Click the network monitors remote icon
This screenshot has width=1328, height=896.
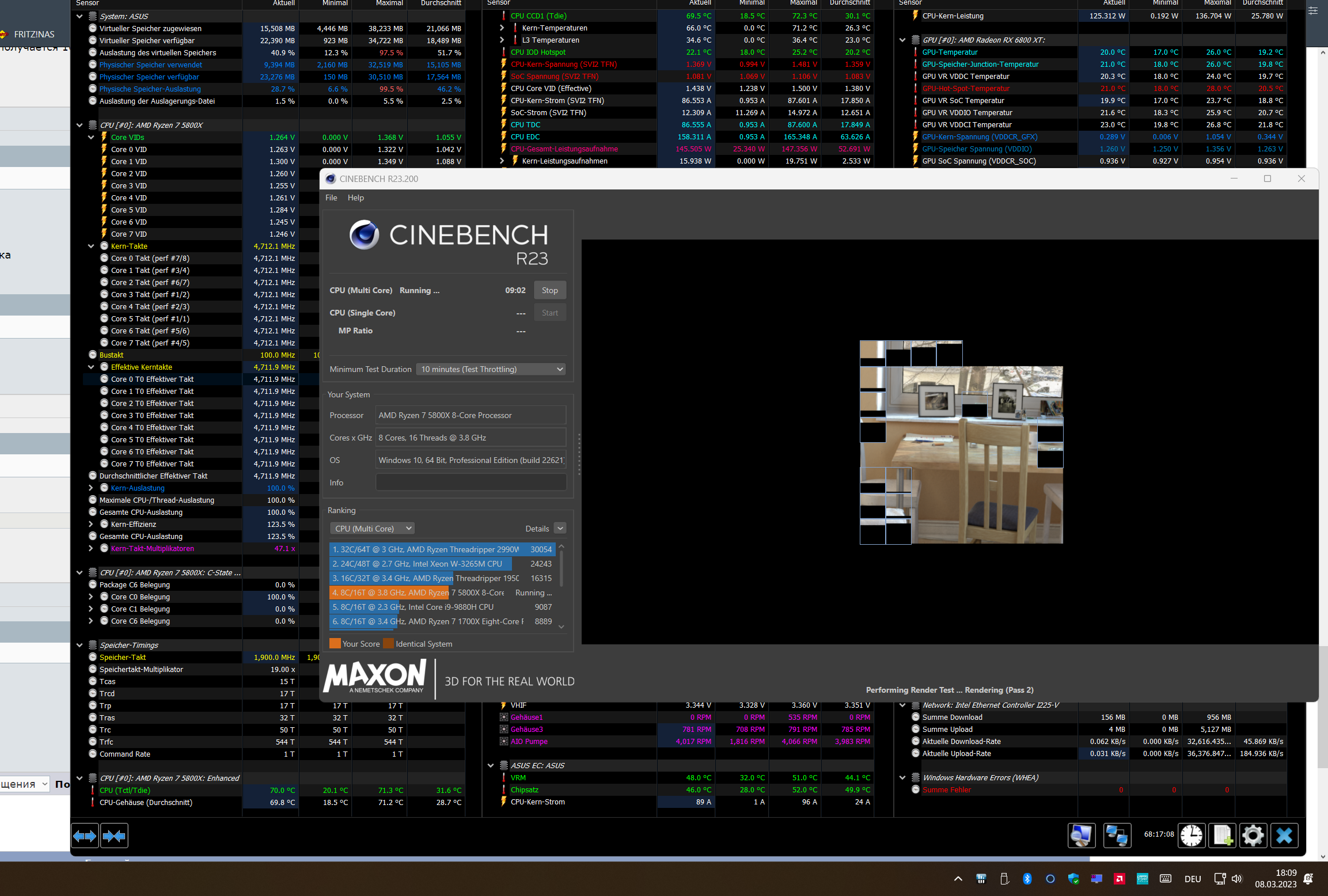[x=1117, y=836]
